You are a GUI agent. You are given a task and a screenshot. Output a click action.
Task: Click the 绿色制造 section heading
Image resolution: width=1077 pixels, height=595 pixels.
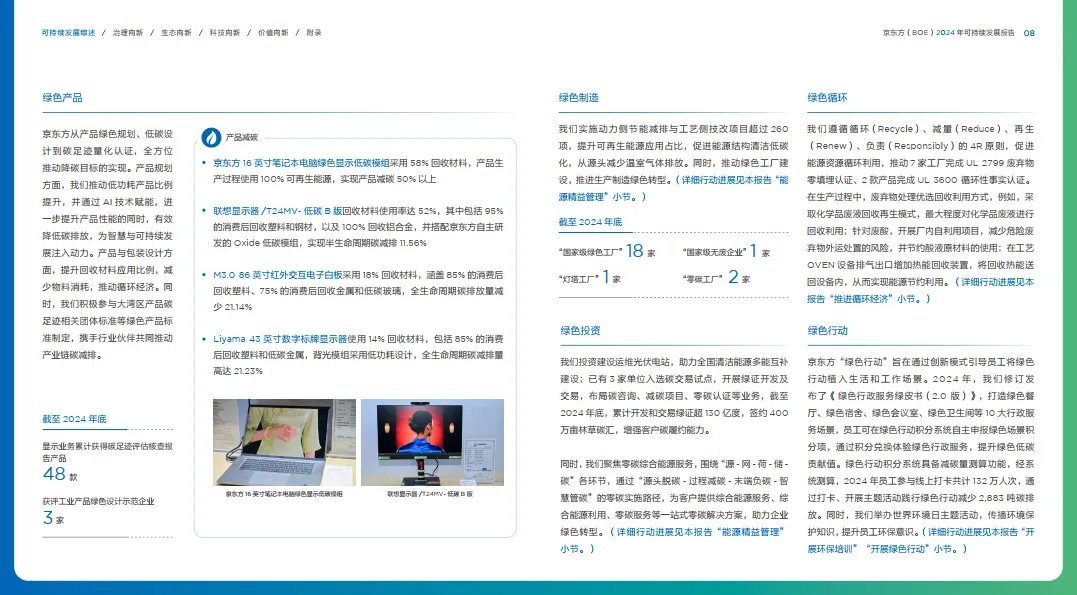pos(579,98)
